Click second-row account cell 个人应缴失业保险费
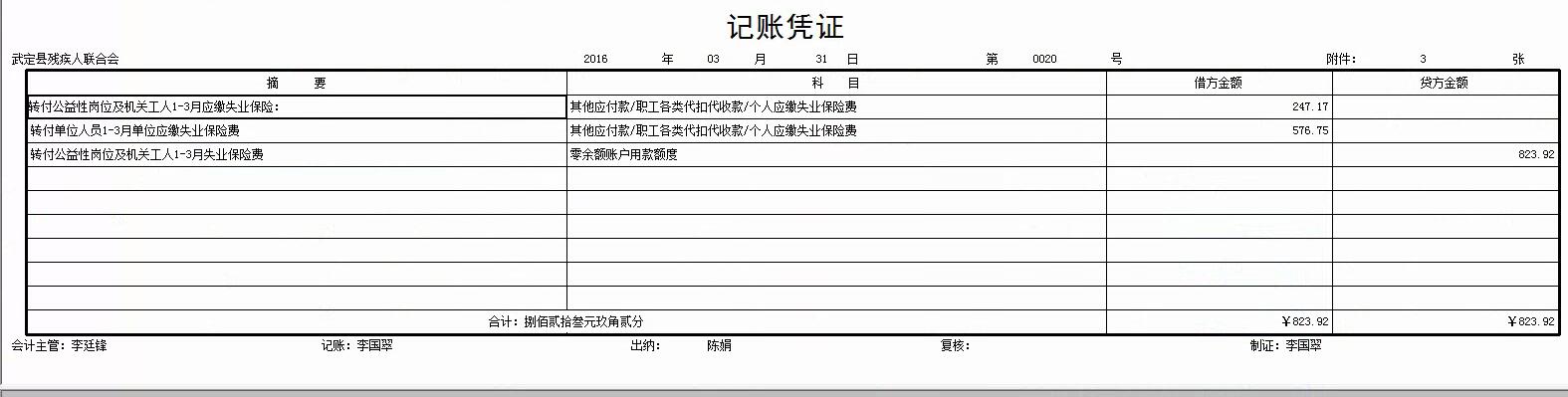The height and width of the screenshot is (397, 1568). (x=836, y=130)
